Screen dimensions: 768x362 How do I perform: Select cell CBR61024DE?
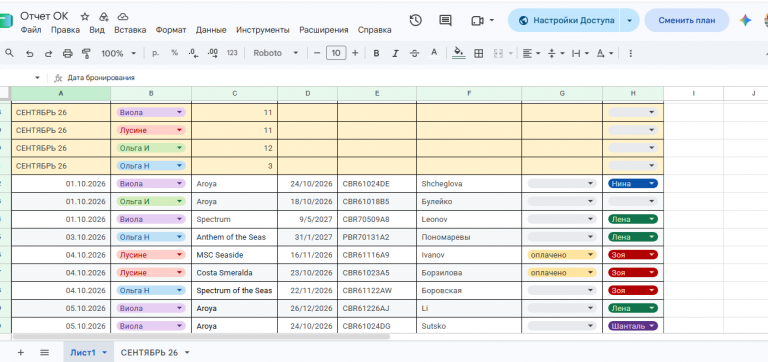377,184
